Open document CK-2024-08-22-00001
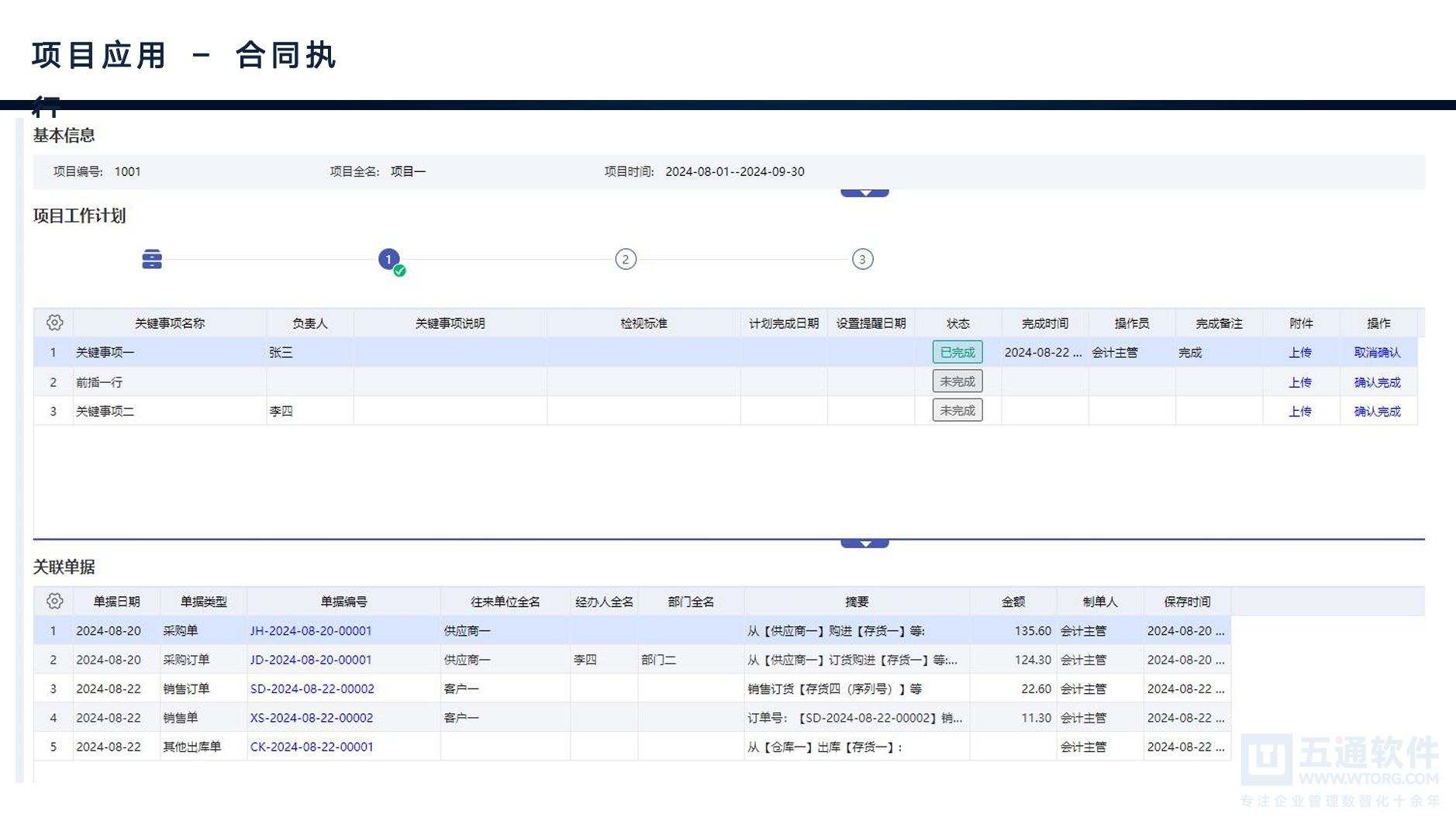This screenshot has width=1456, height=821. [x=312, y=747]
